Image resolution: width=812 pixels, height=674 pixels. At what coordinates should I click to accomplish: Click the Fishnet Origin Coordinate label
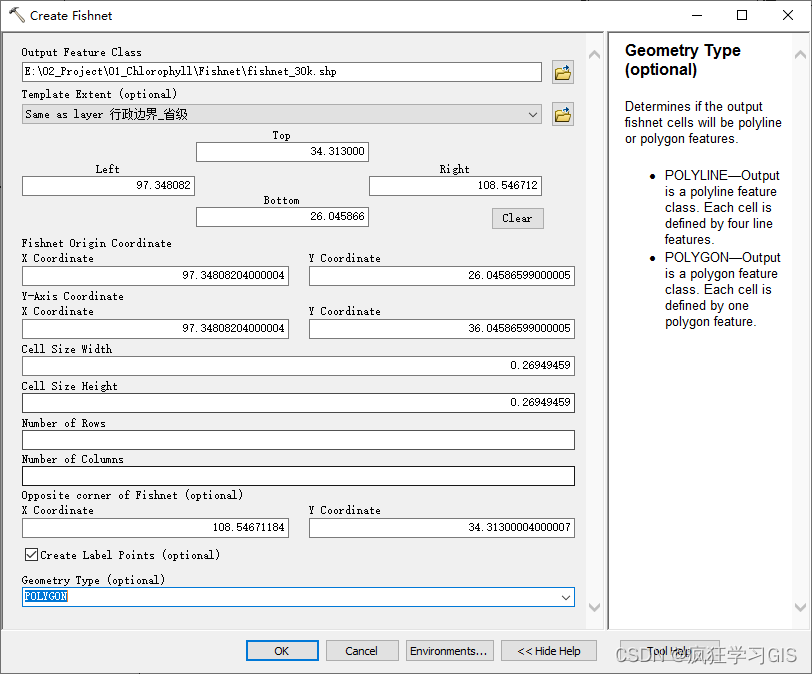pyautogui.click(x=96, y=243)
